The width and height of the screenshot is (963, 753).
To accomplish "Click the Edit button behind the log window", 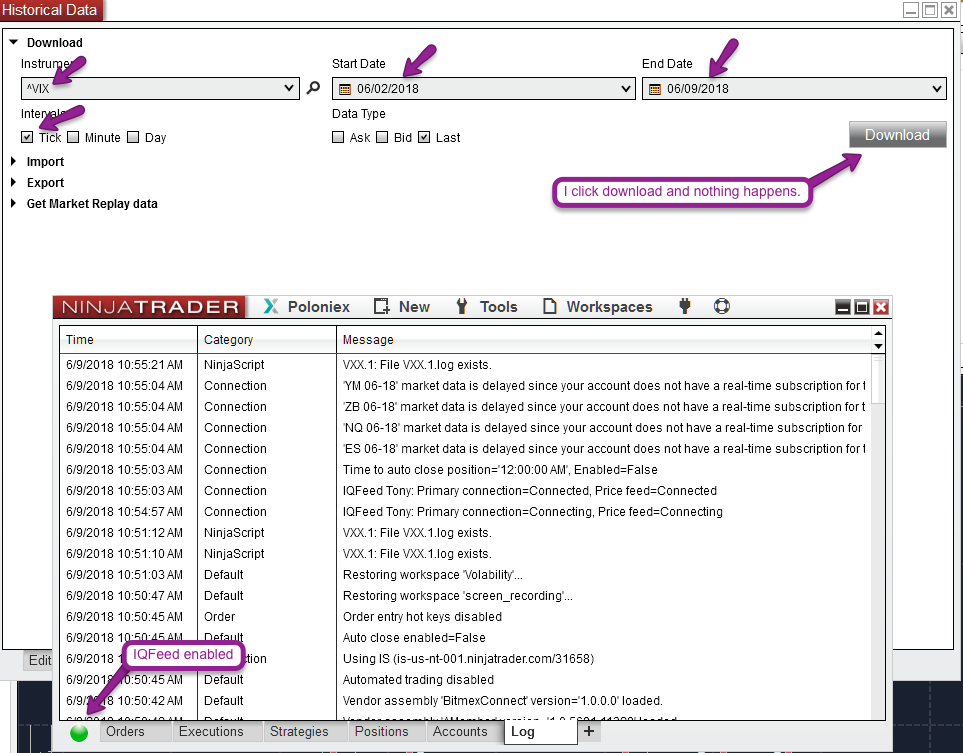I will (39, 660).
